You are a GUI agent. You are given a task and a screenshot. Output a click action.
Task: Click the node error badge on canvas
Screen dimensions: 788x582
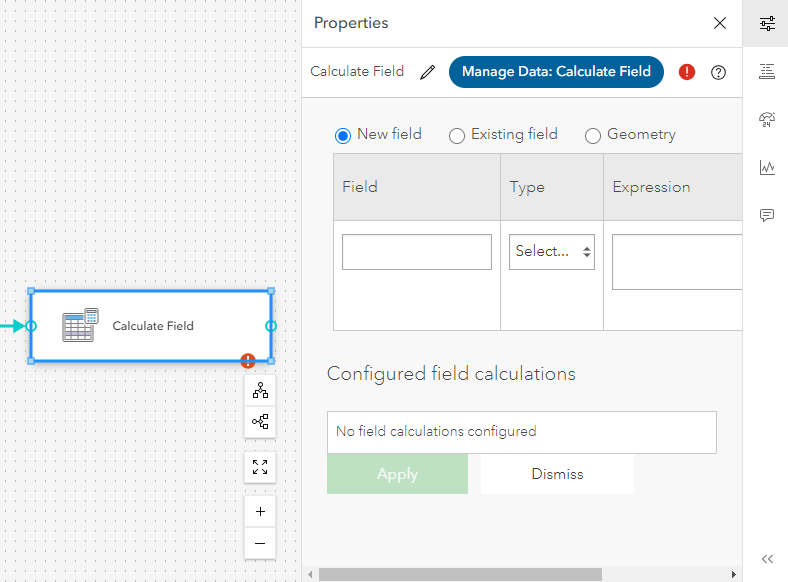(x=248, y=360)
